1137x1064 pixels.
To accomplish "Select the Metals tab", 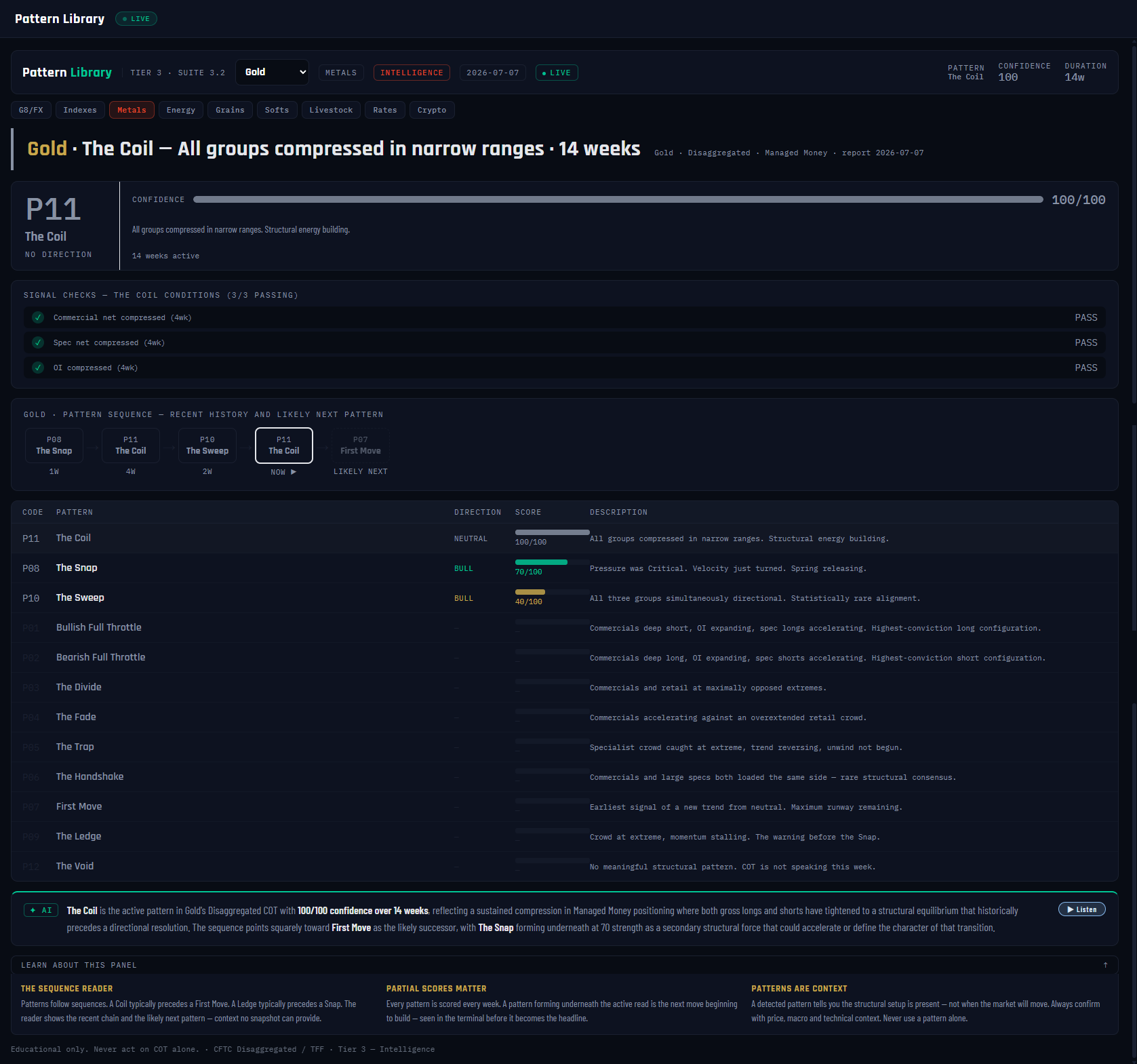I will [132, 110].
